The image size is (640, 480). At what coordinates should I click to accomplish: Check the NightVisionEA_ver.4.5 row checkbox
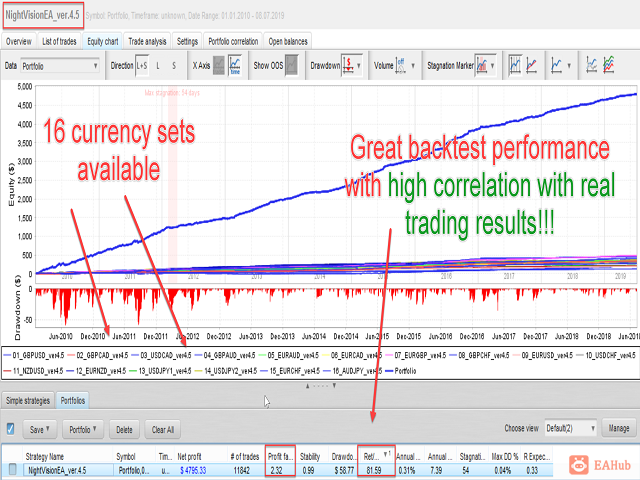(13, 469)
